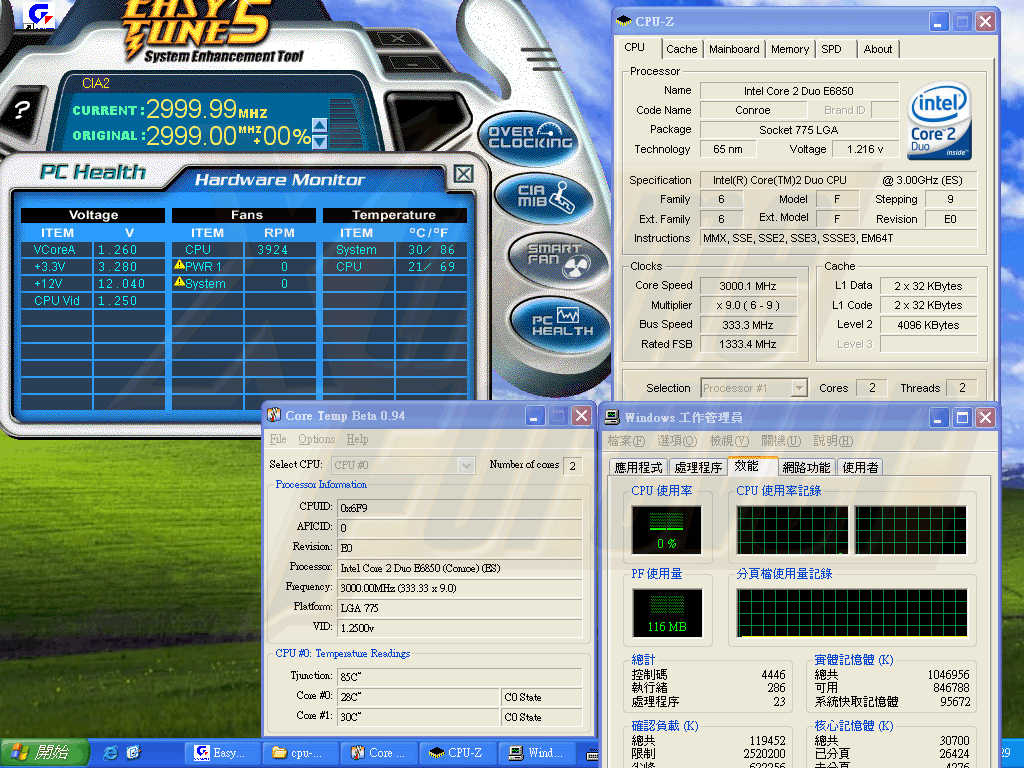Open the File menu in Core Temp

[278, 439]
